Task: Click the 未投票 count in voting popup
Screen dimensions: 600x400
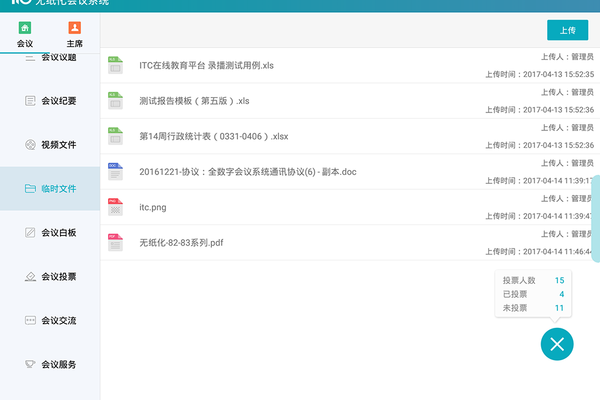Action: coord(559,308)
